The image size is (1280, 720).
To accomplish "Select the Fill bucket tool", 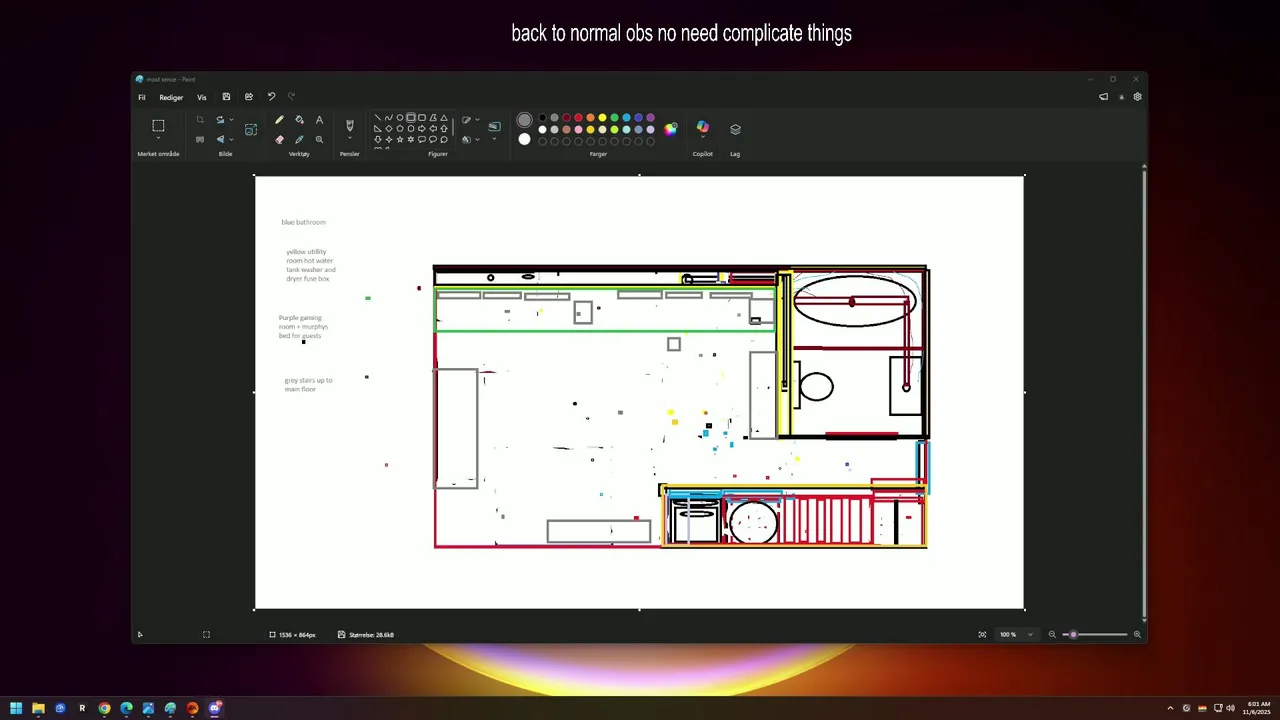I will [299, 120].
